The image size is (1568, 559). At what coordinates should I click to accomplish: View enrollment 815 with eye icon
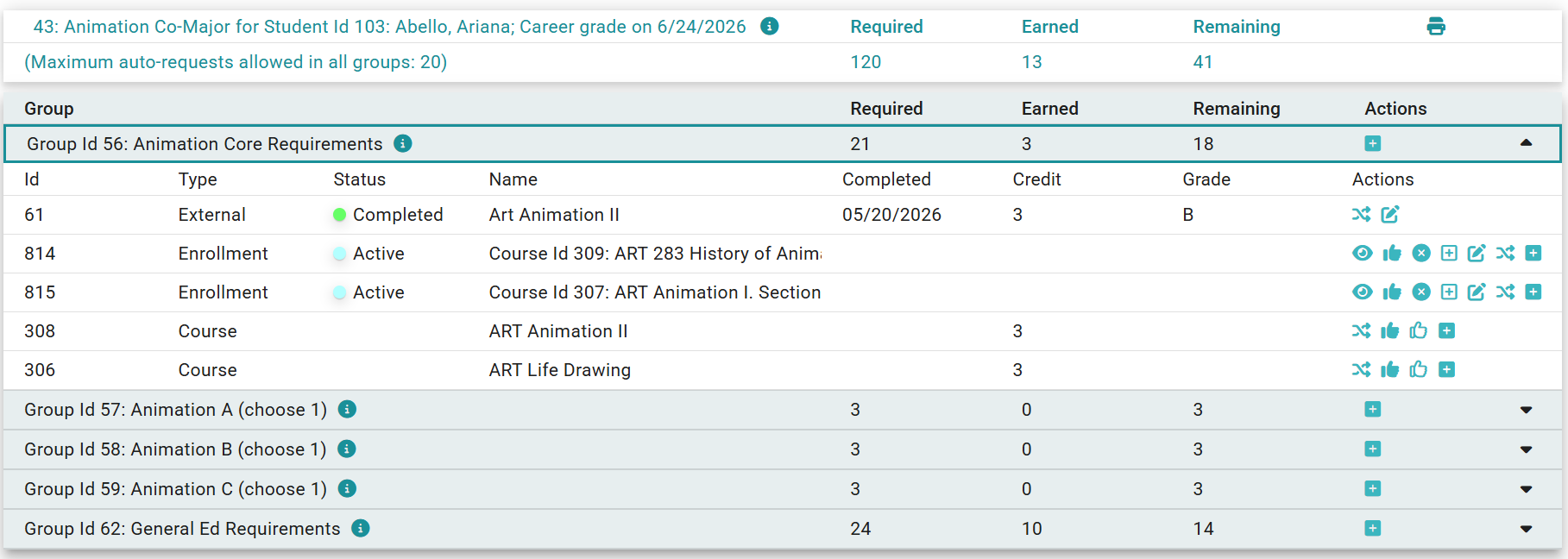coord(1363,292)
